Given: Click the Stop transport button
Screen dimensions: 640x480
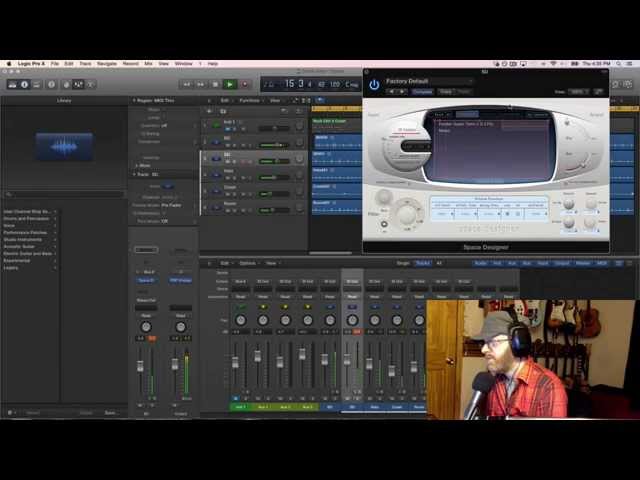Looking at the screenshot, I should coord(215,84).
